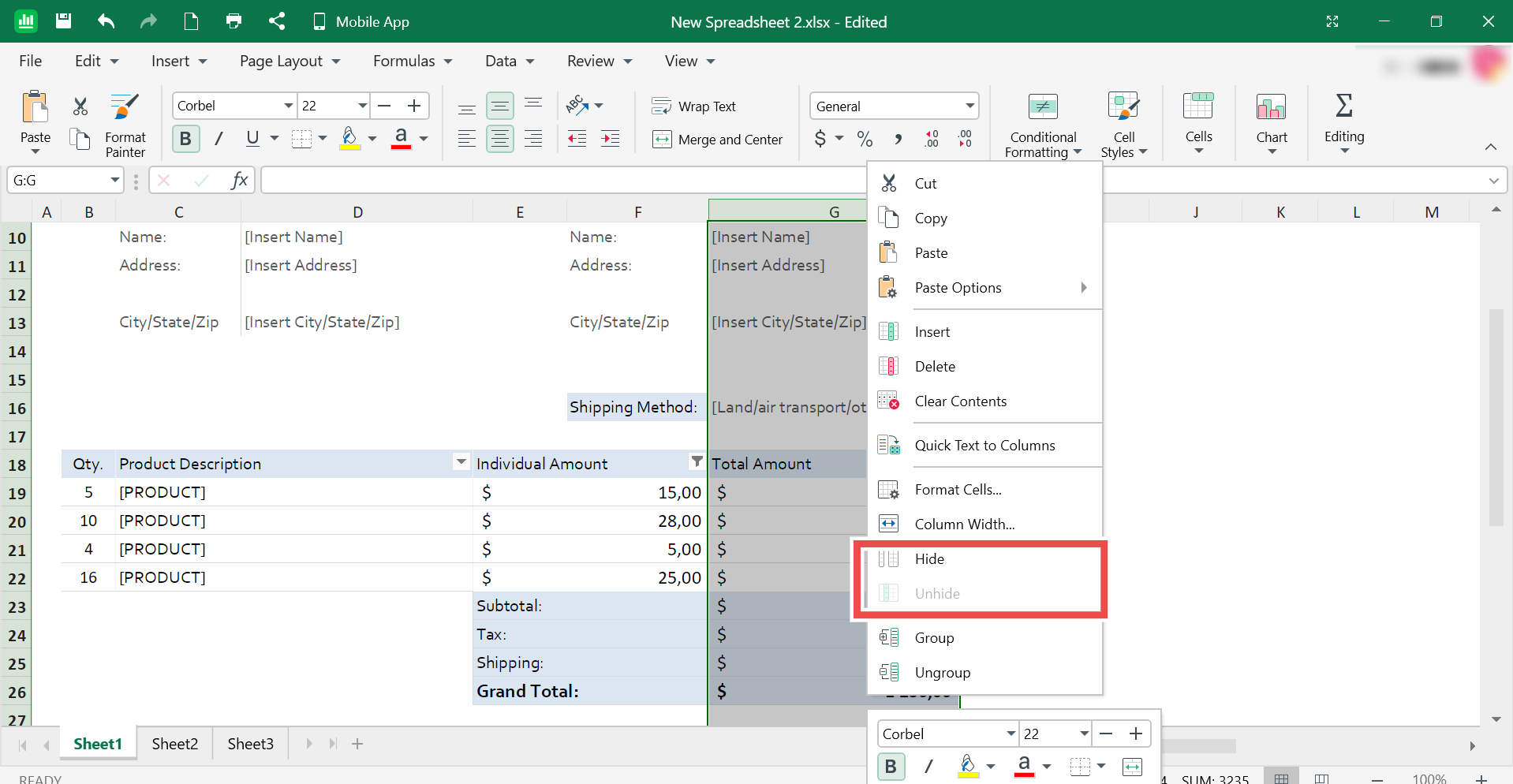Click Format Cells in context menu
Viewport: 1513px width, 784px height.
tap(984, 490)
